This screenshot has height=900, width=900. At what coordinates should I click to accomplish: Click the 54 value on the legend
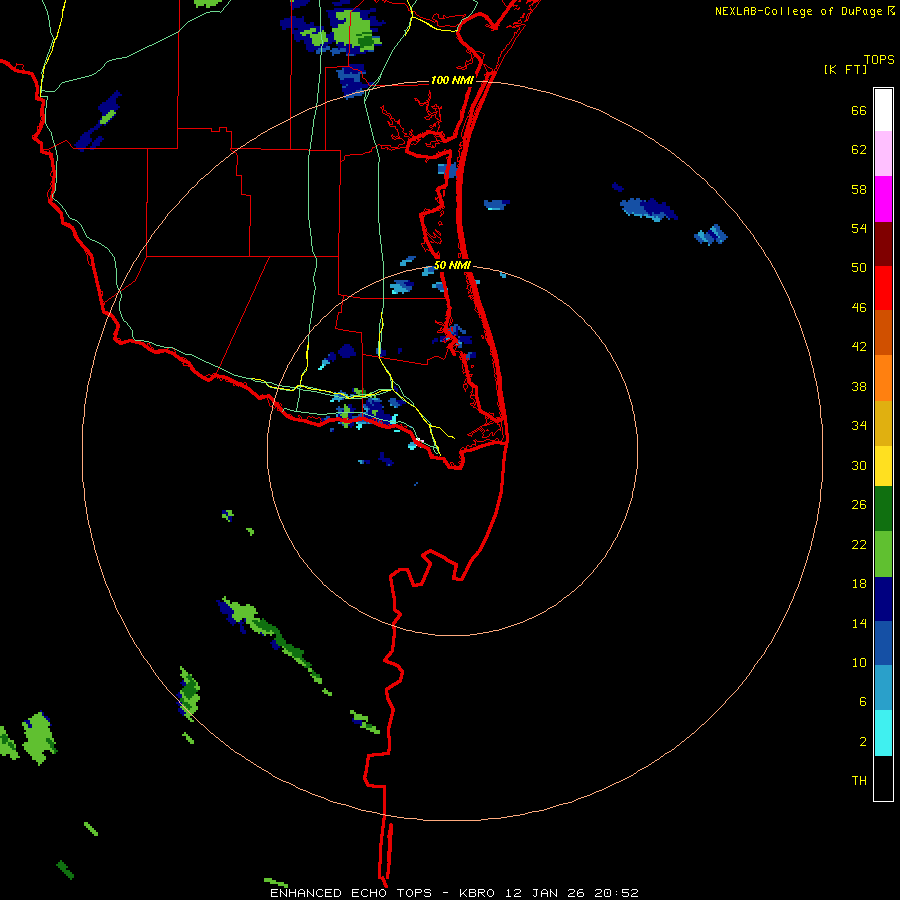(859, 228)
